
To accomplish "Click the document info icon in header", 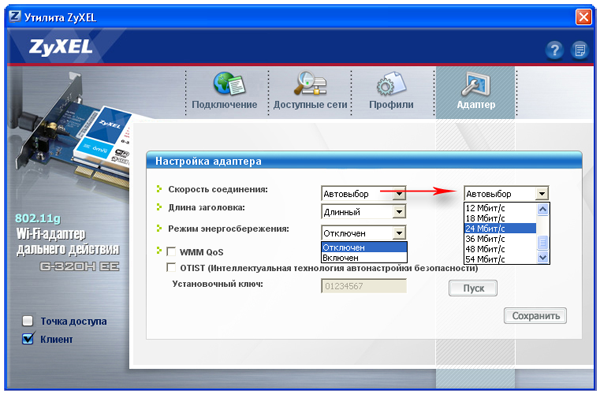I will [580, 50].
